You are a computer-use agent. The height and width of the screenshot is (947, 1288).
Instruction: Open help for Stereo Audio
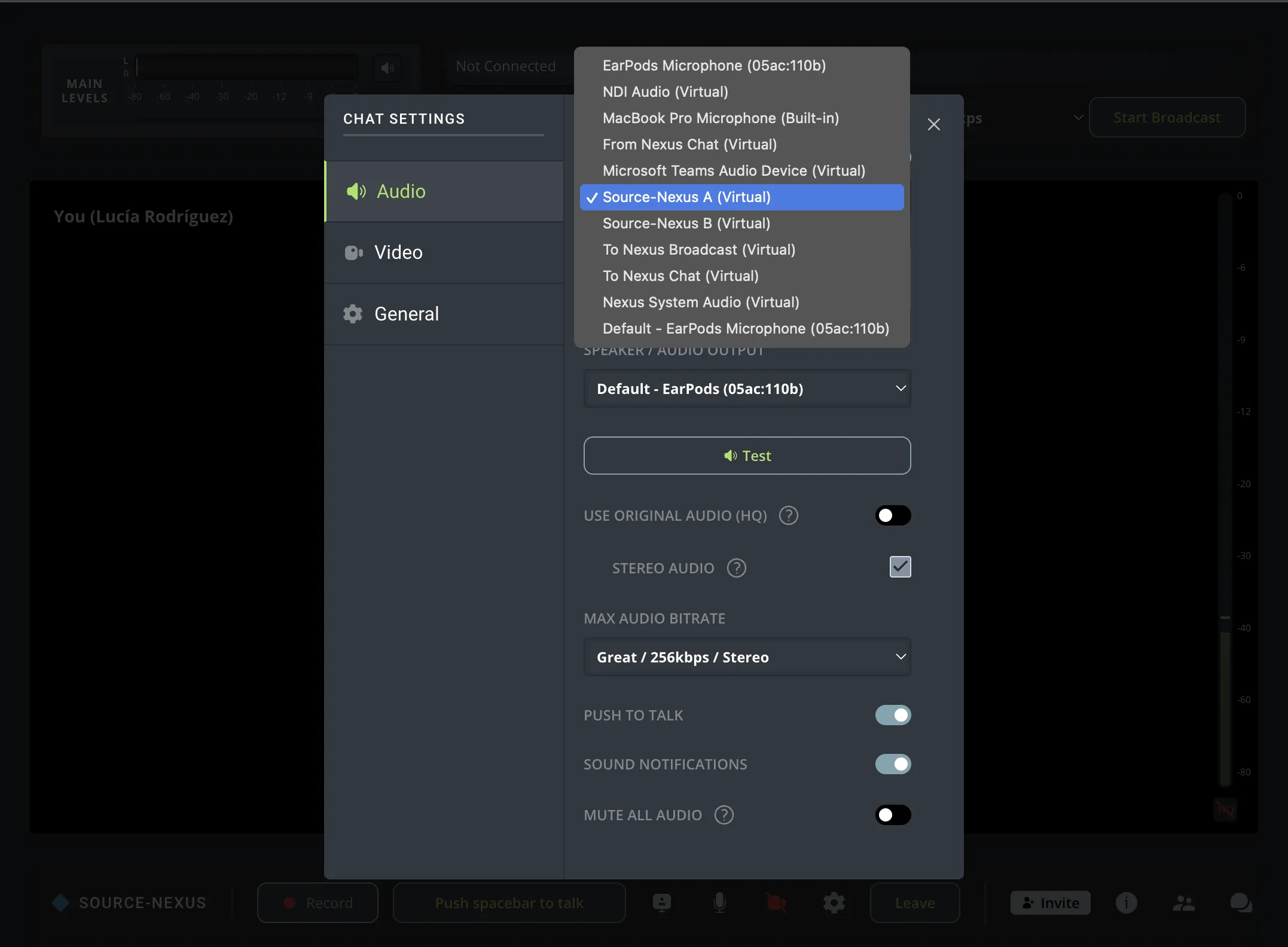pos(736,568)
